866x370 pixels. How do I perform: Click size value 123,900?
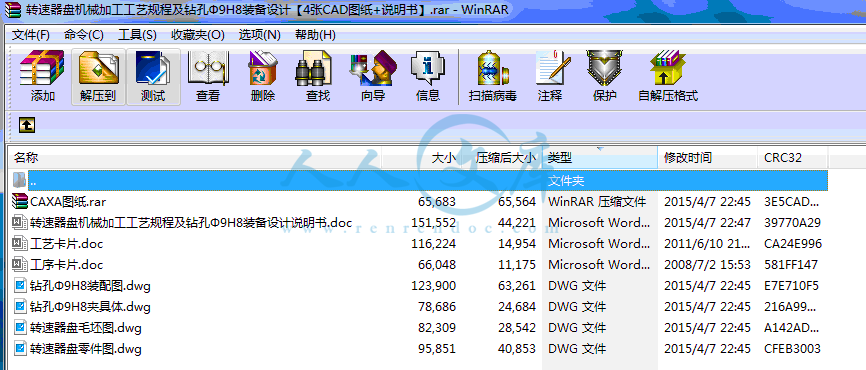434,286
